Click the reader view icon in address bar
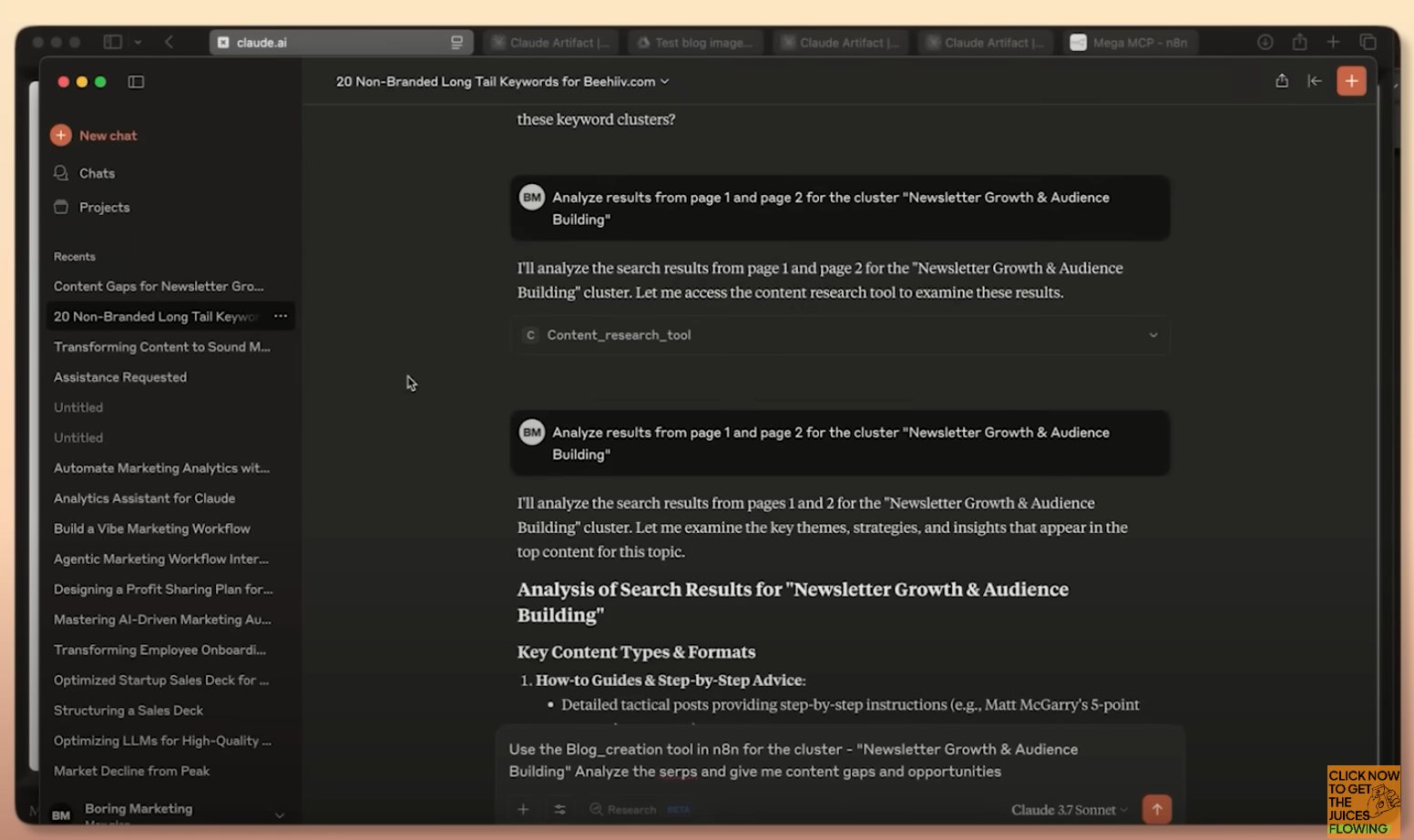 point(456,42)
